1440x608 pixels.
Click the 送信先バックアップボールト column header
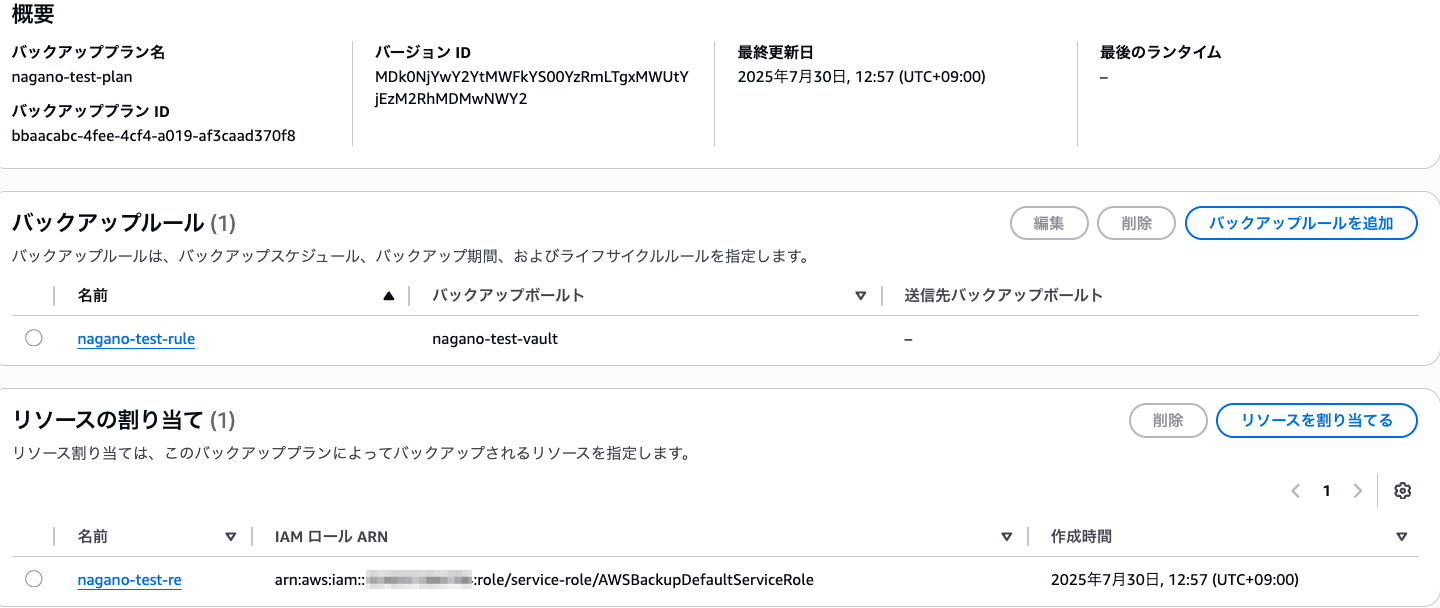click(x=1003, y=296)
